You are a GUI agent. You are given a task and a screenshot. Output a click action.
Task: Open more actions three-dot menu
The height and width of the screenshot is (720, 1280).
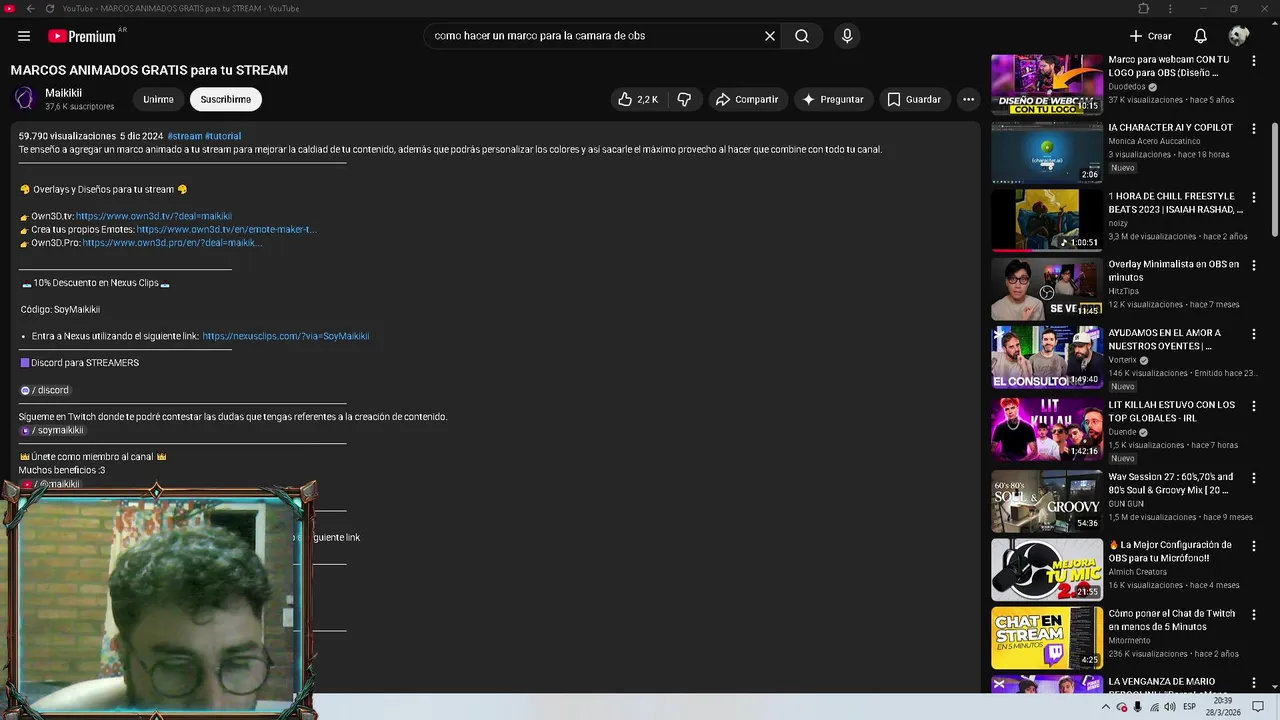pyautogui.click(x=968, y=99)
